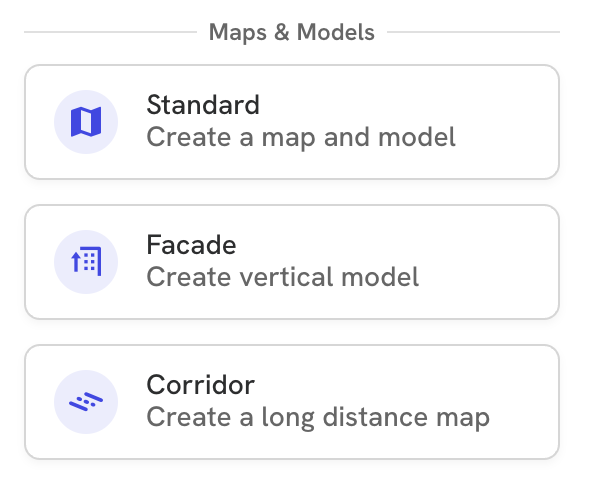Click "Create a long distance map" description
Image resolution: width=590 pixels, height=490 pixels.
tap(318, 417)
